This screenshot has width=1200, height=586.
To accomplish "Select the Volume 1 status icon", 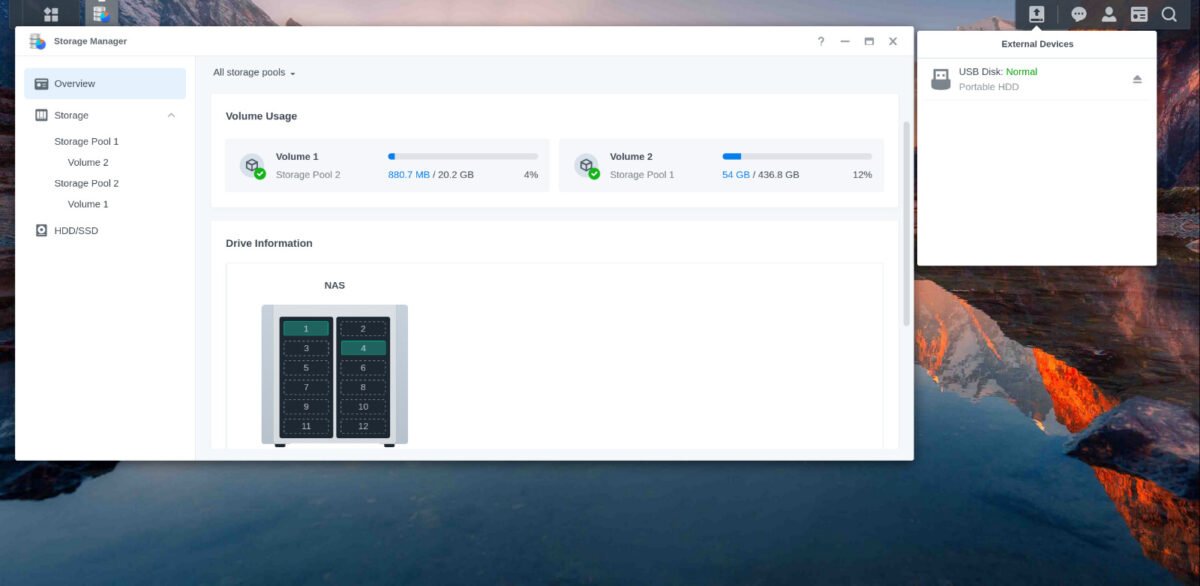I will coord(254,165).
